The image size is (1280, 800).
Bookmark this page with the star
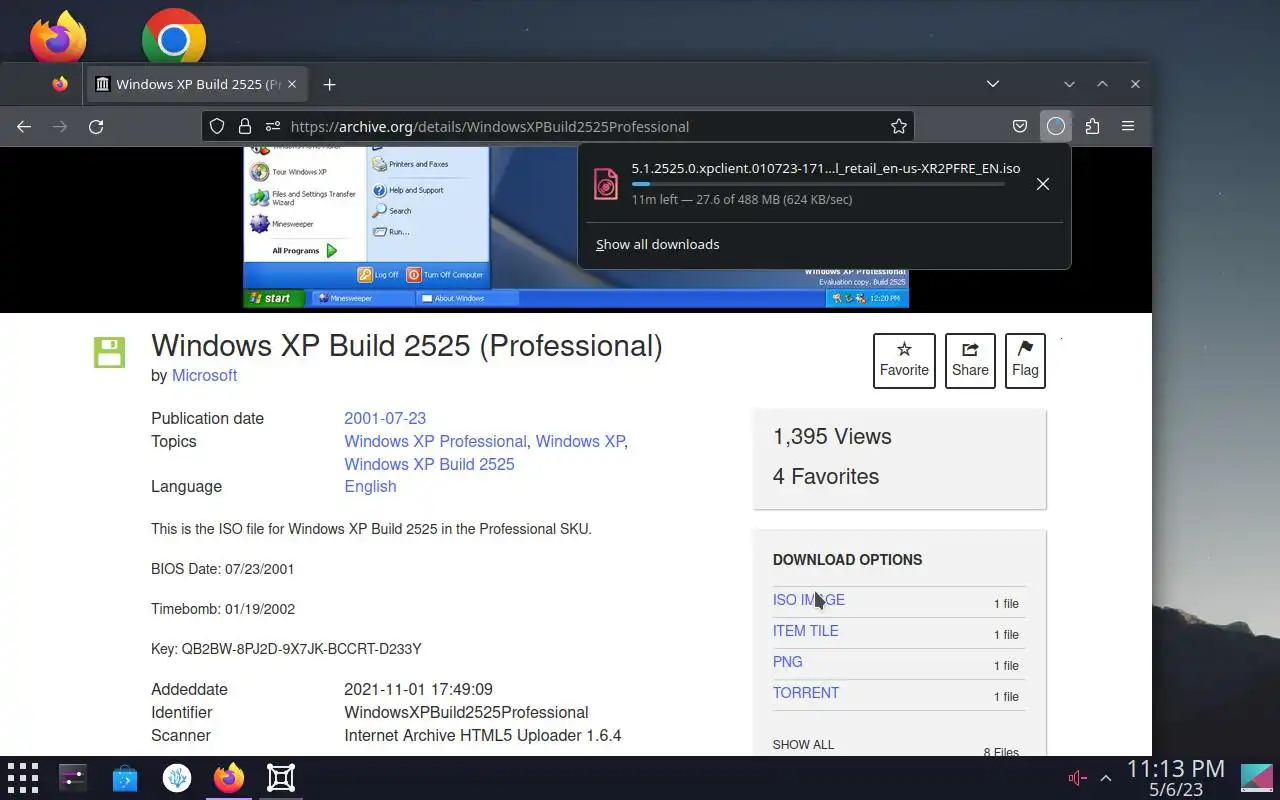[899, 126]
